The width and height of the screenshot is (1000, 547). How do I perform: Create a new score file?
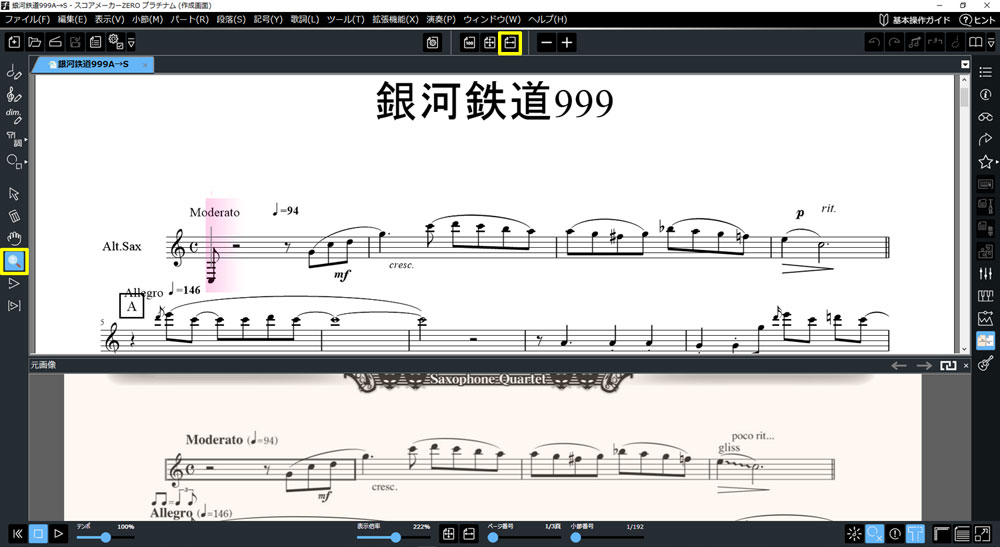click(14, 43)
